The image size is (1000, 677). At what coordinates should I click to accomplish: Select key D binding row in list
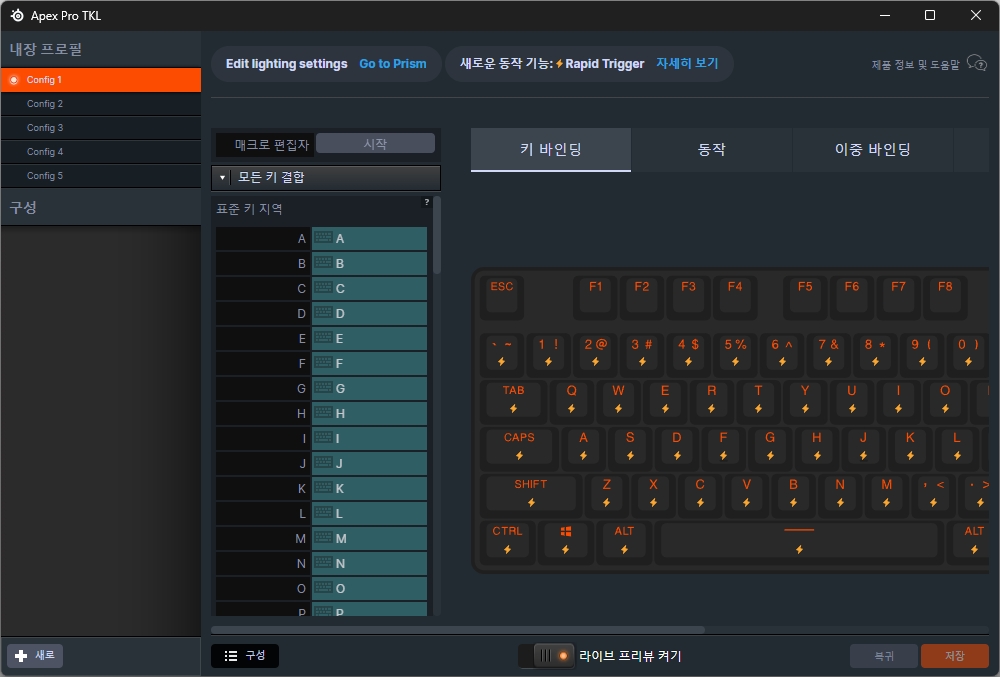[321, 314]
